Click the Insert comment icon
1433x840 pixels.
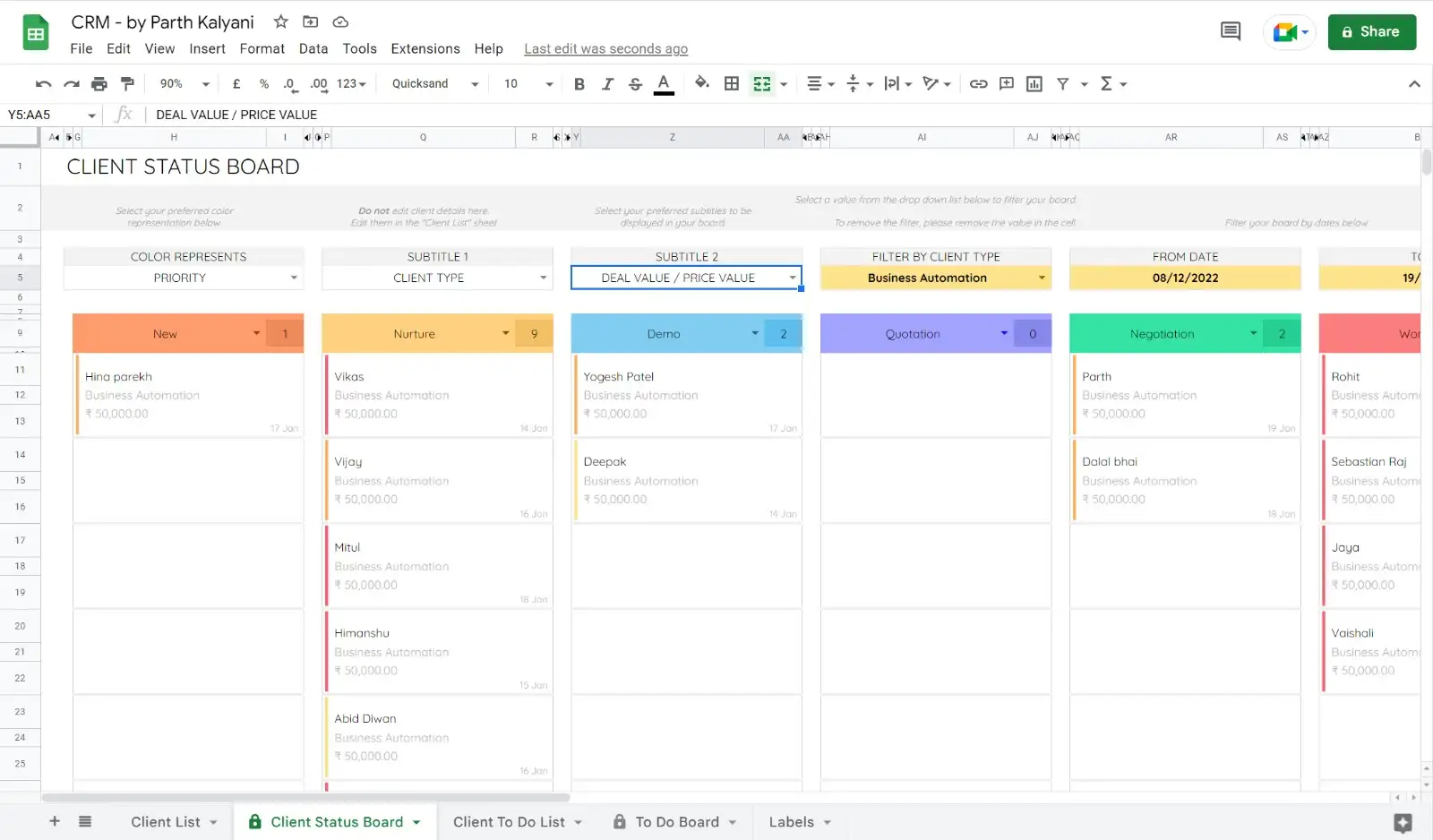coord(1007,84)
